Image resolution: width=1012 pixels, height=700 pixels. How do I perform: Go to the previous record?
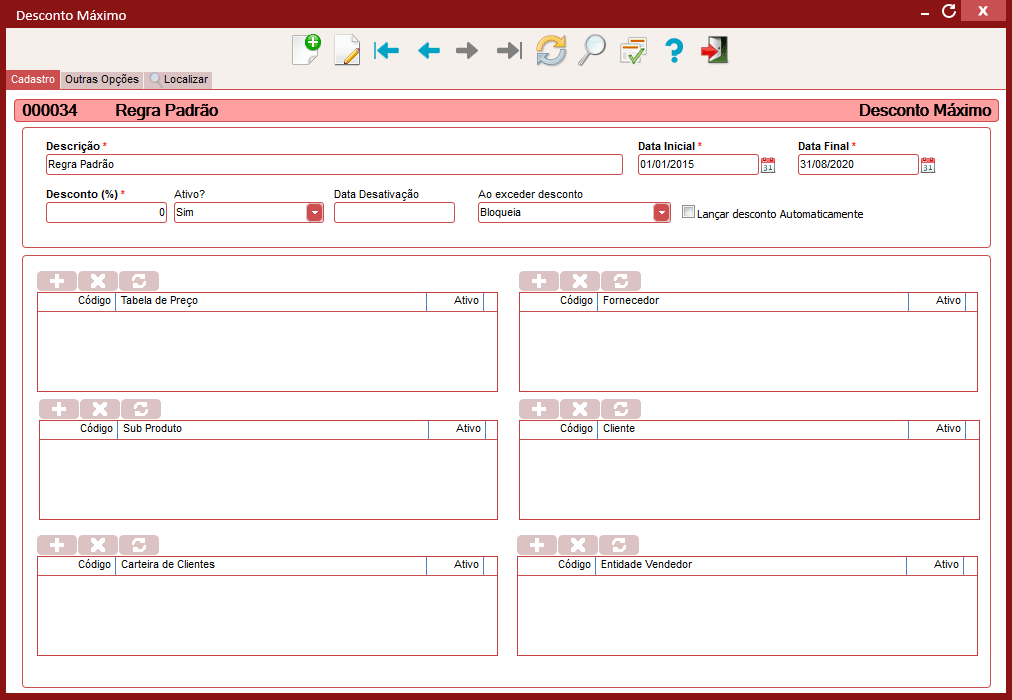tap(429, 50)
